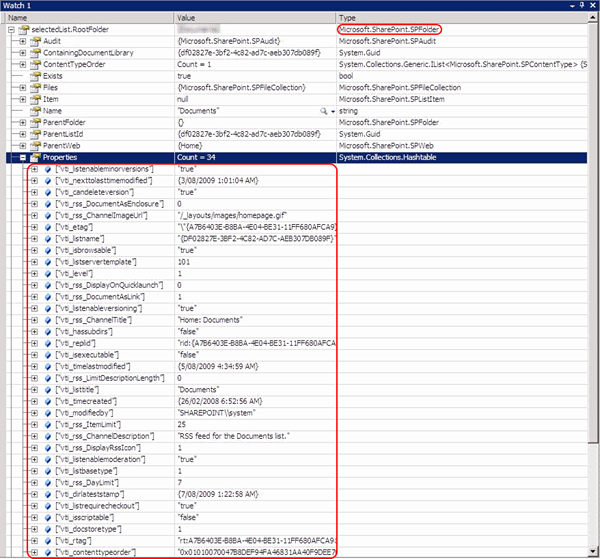The height and width of the screenshot is (559, 600).
Task: Expand the vti_rtag entry
Action: pyautogui.click(x=34, y=541)
